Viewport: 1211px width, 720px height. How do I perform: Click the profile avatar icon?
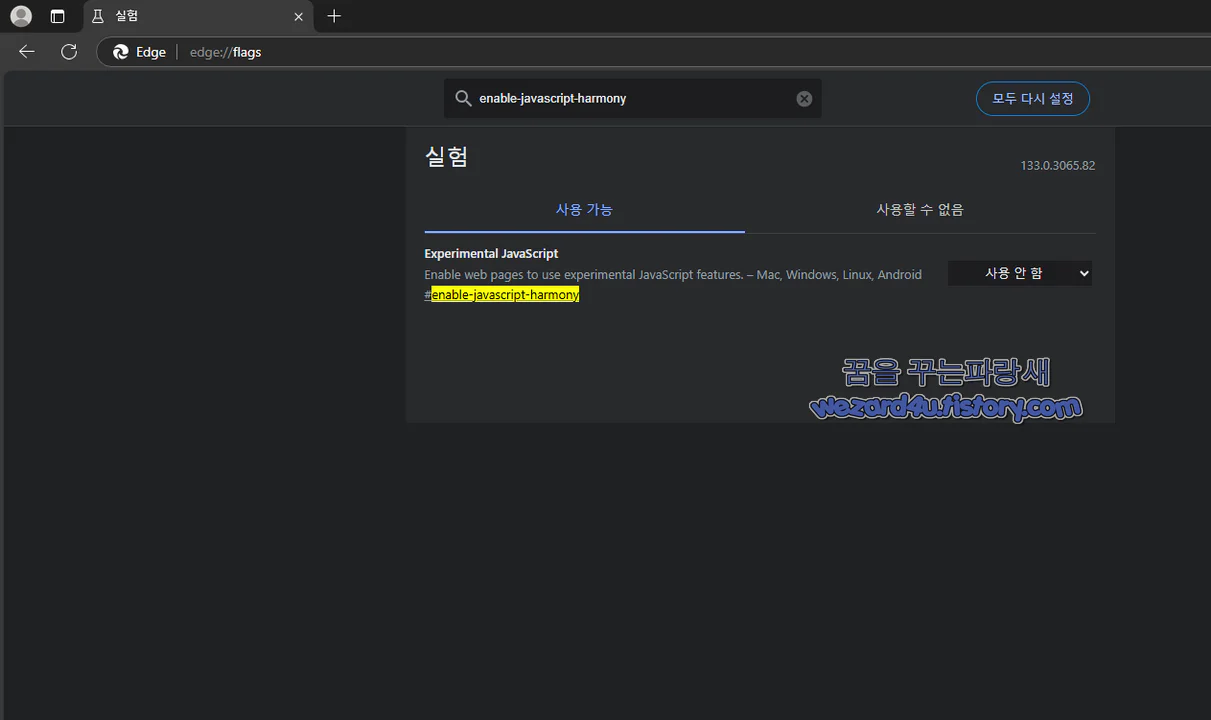[20, 16]
